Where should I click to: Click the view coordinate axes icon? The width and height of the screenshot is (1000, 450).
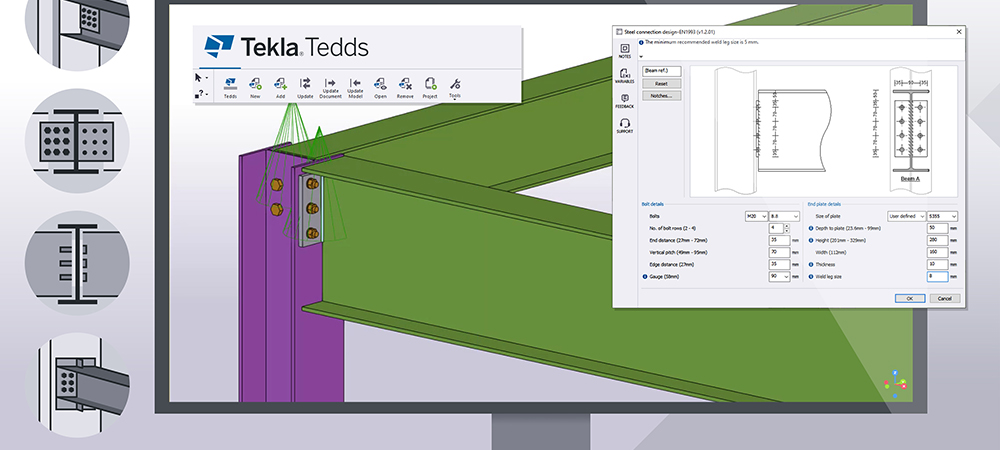point(895,384)
